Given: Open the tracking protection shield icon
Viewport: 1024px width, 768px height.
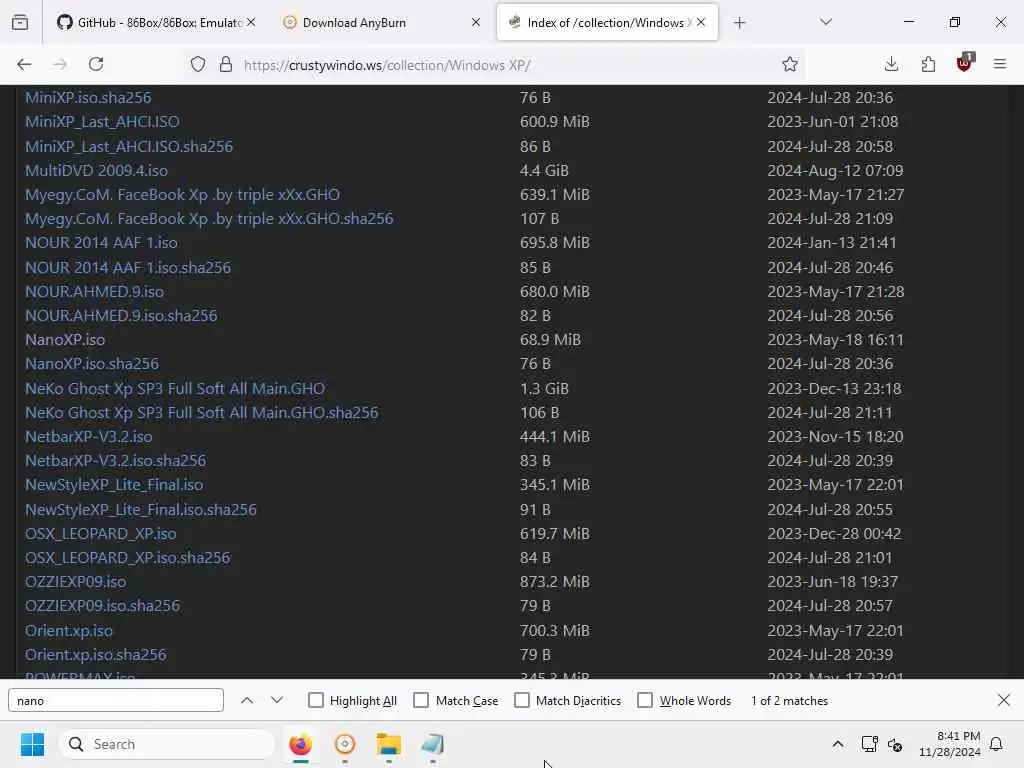Looking at the screenshot, I should [x=198, y=64].
